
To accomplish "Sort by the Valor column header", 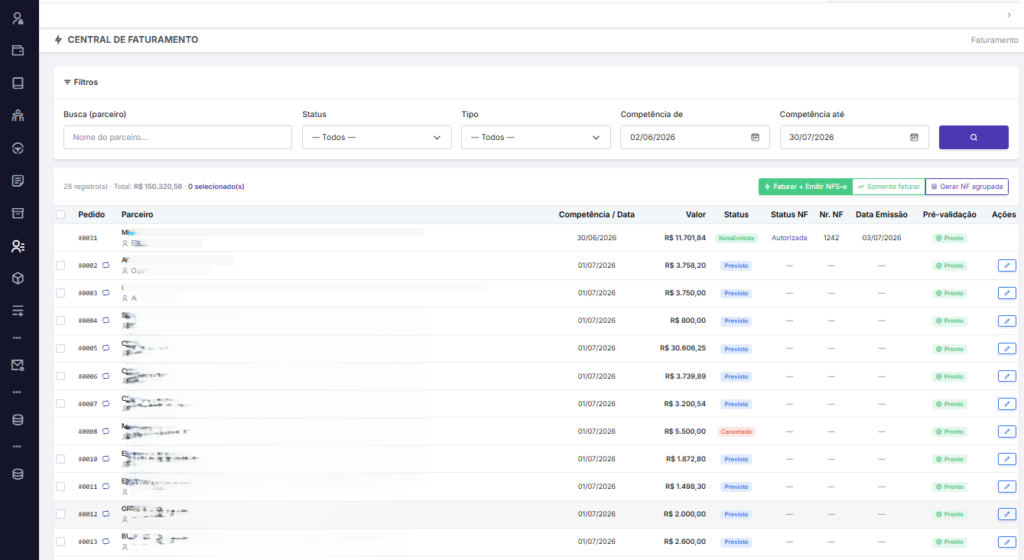I will [696, 215].
